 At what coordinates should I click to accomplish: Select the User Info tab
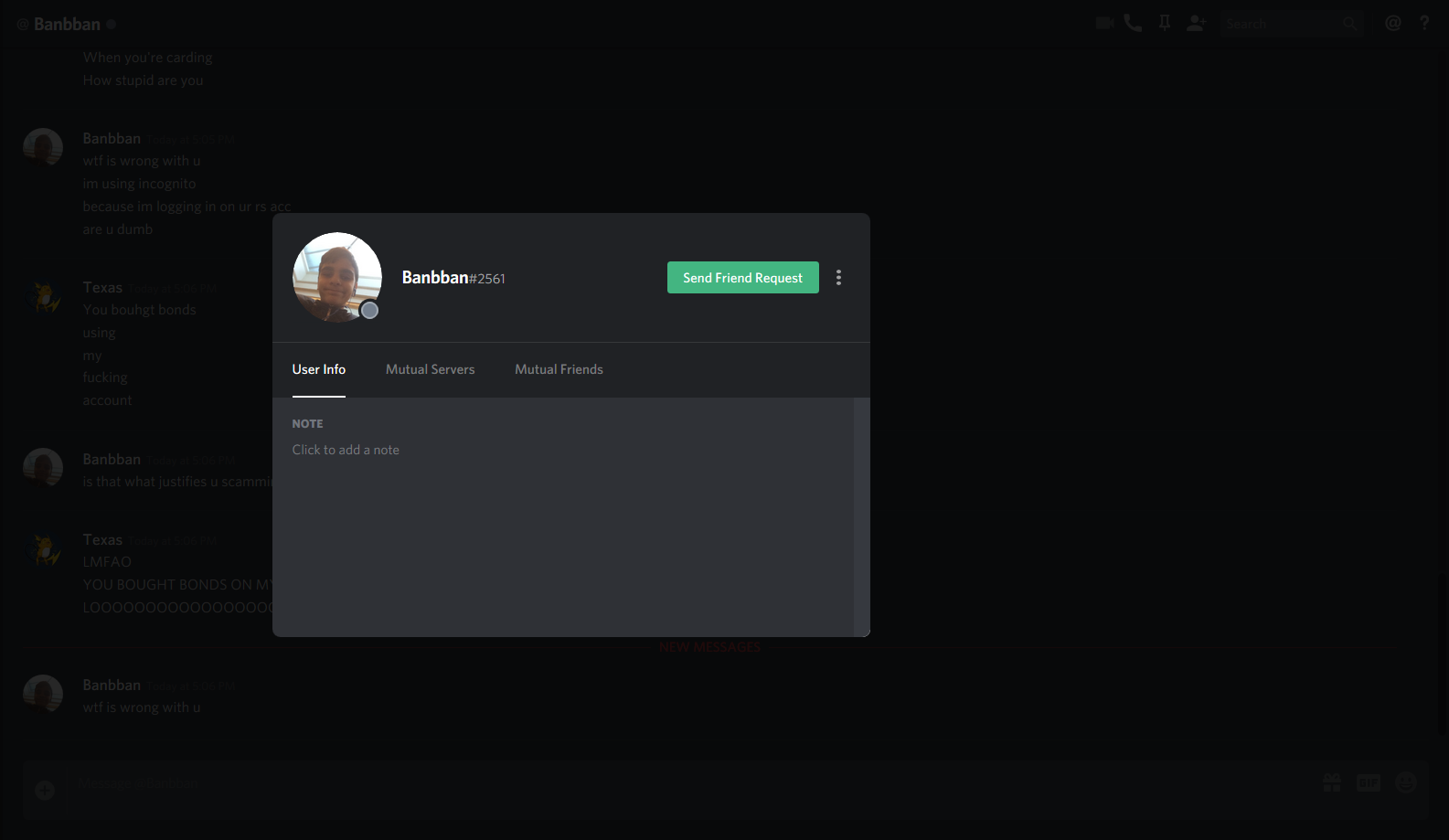pyautogui.click(x=319, y=369)
